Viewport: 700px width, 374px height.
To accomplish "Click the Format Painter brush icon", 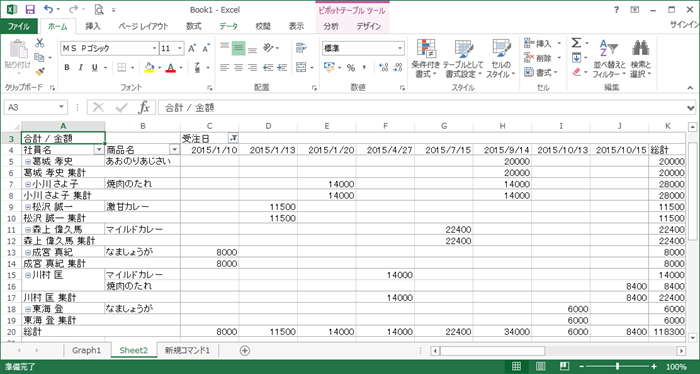I will tap(40, 72).
